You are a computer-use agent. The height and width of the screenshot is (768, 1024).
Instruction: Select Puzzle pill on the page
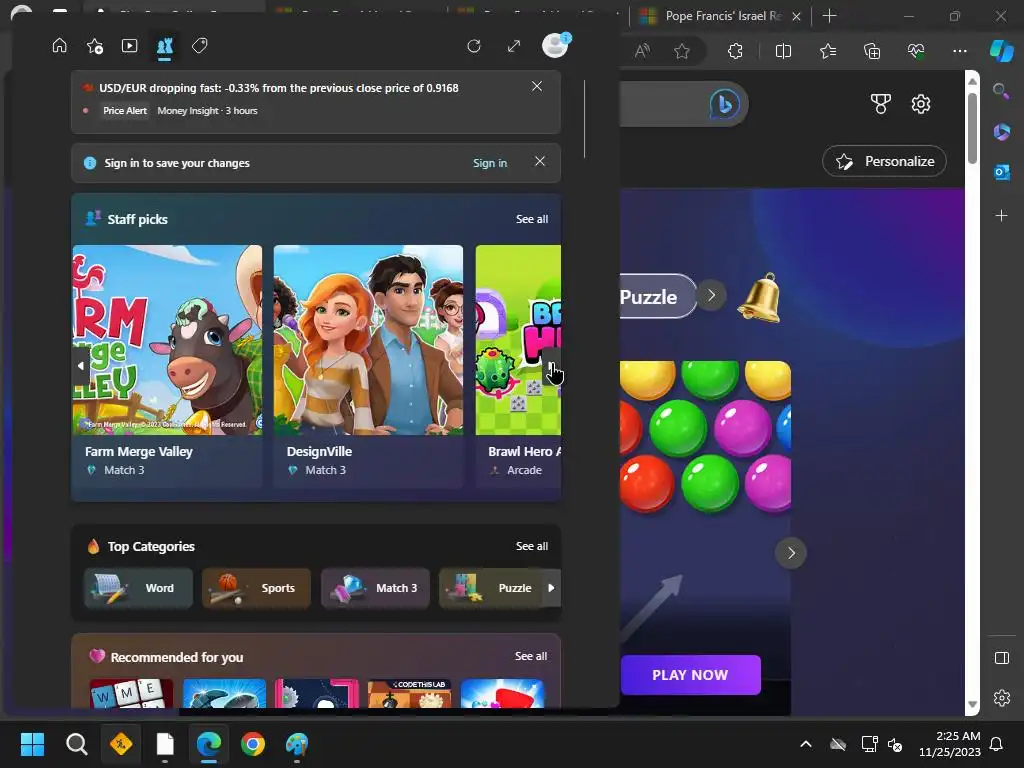point(656,296)
